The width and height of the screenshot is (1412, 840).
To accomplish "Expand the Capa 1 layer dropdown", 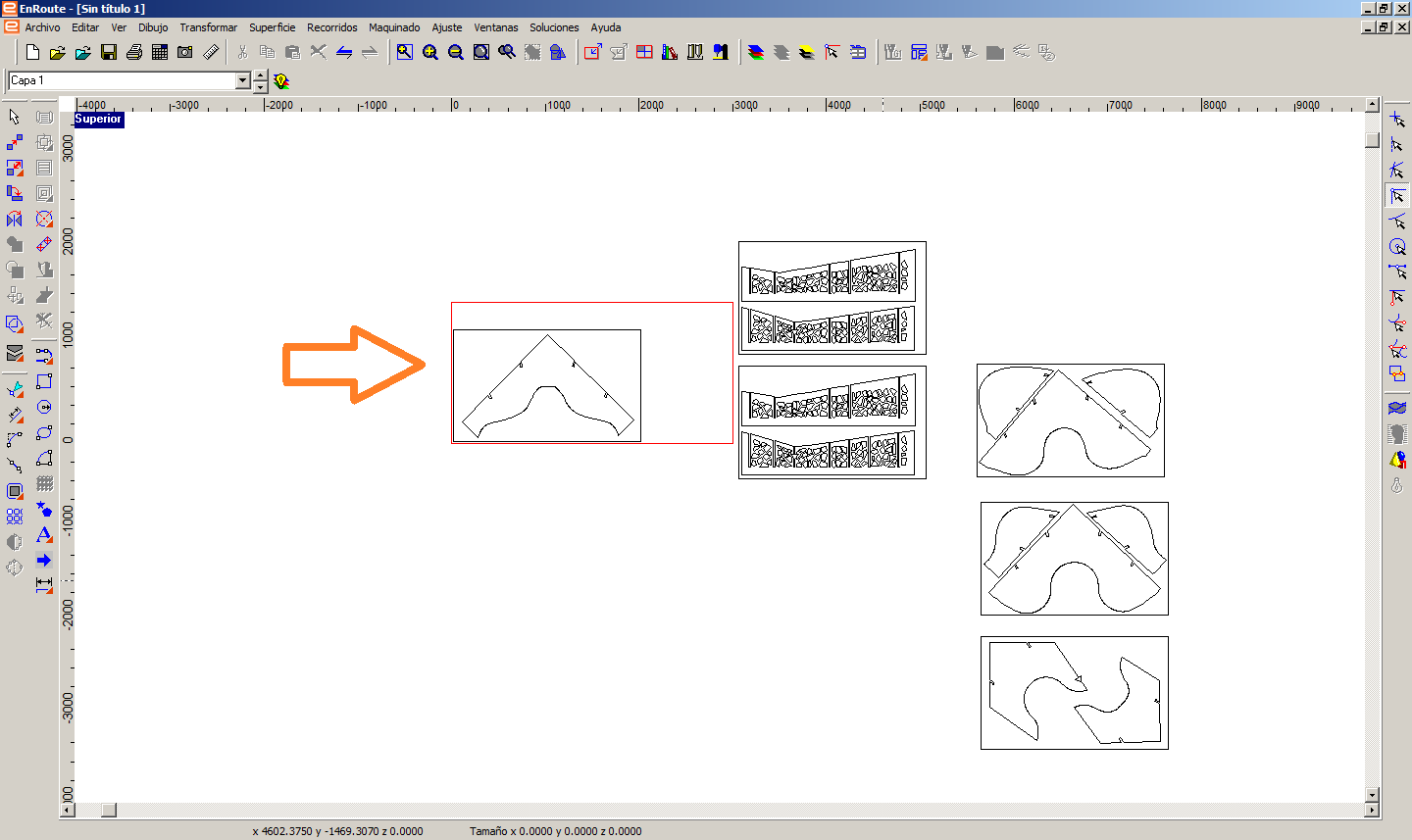I will 243,80.
